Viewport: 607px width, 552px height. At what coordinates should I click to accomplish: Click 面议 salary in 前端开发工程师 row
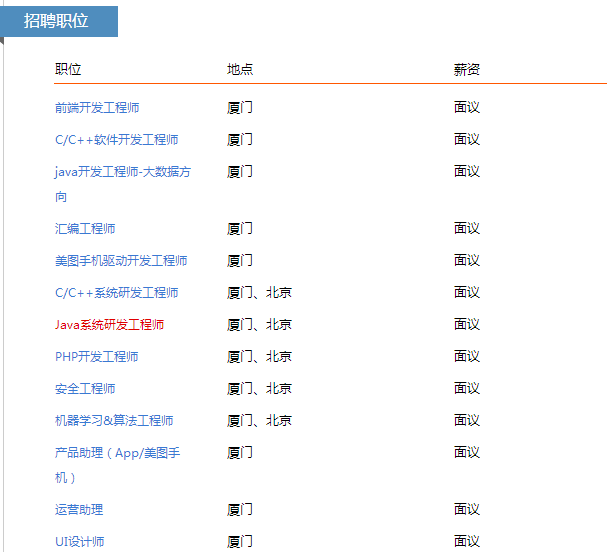(x=466, y=107)
